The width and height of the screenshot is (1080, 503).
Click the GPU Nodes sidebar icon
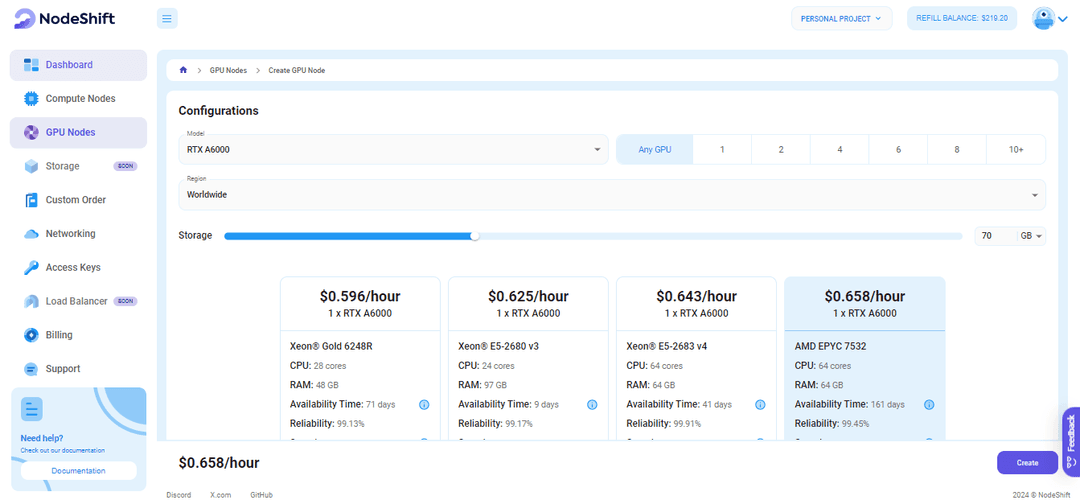click(x=31, y=132)
